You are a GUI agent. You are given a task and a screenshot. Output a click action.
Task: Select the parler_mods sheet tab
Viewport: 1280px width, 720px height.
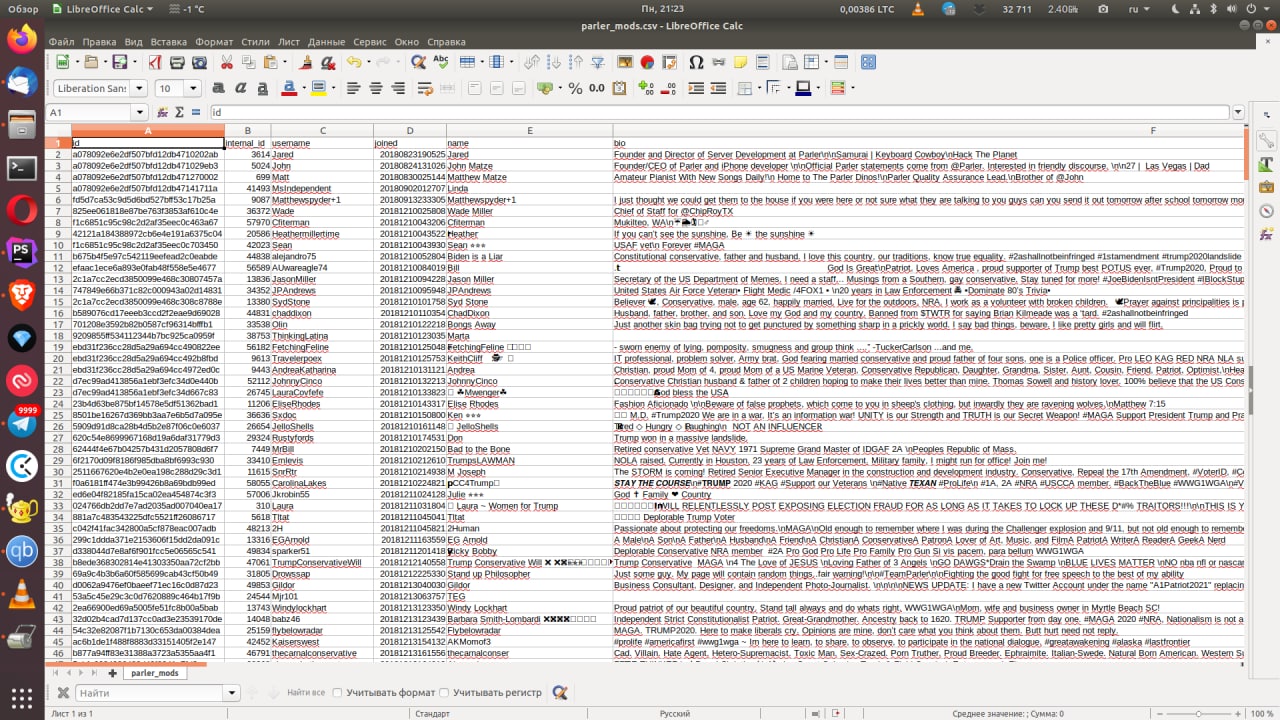pos(154,673)
